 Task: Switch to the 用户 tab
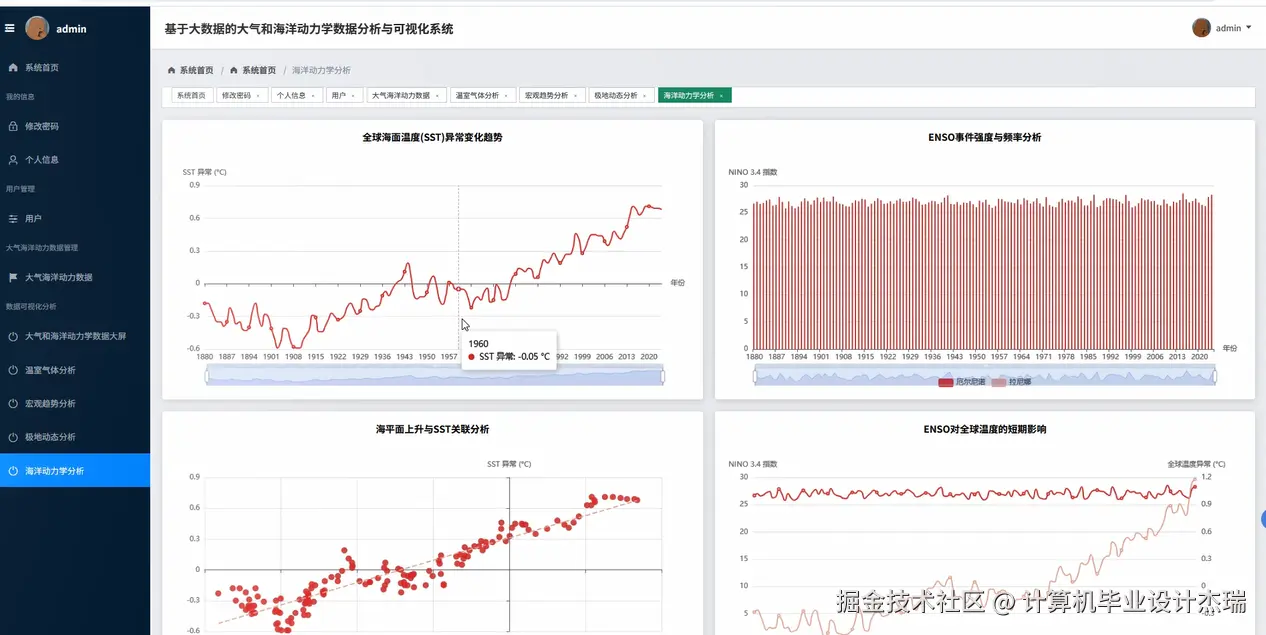[343, 96]
